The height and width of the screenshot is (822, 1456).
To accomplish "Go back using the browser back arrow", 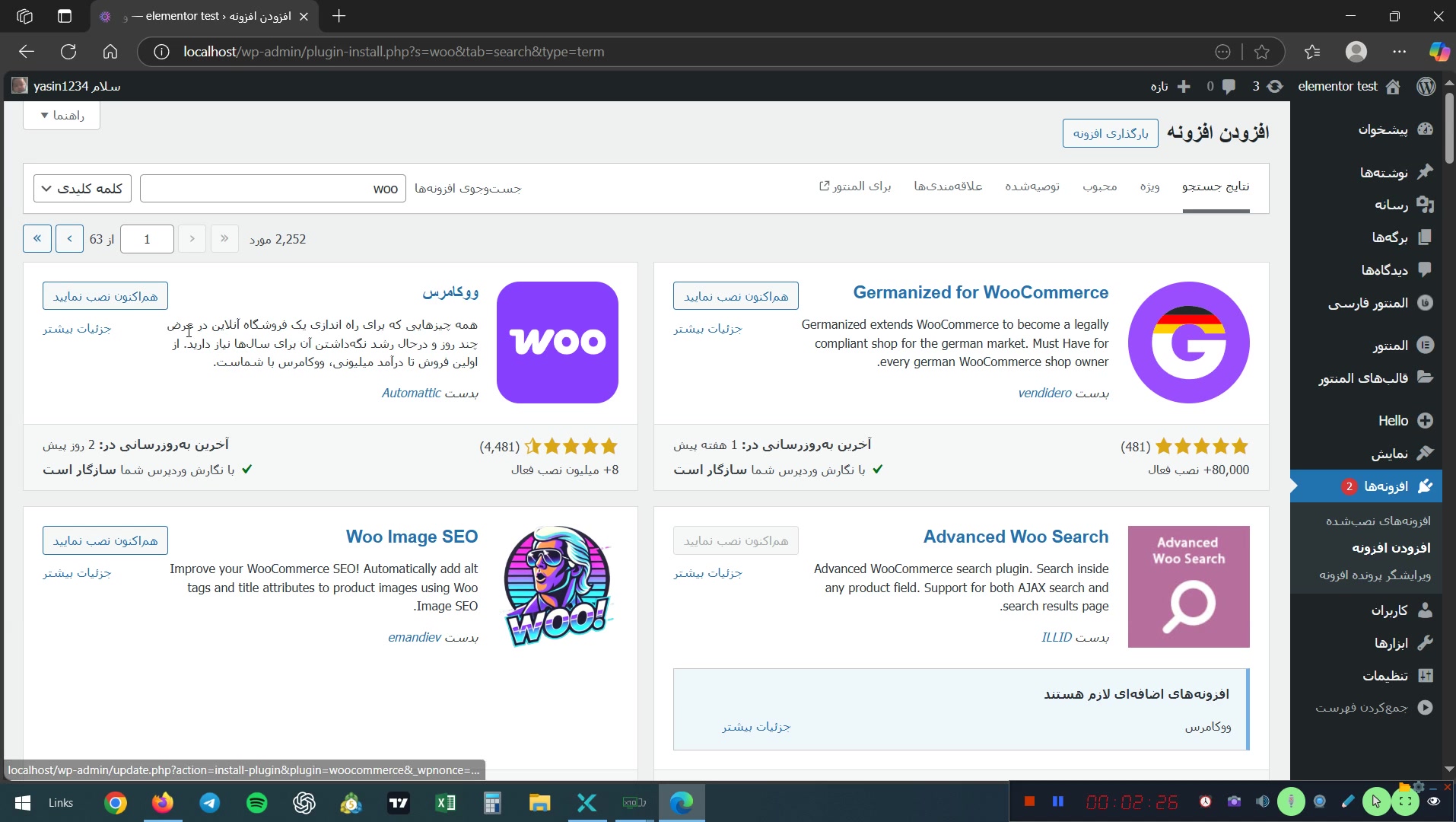I will (x=27, y=52).
